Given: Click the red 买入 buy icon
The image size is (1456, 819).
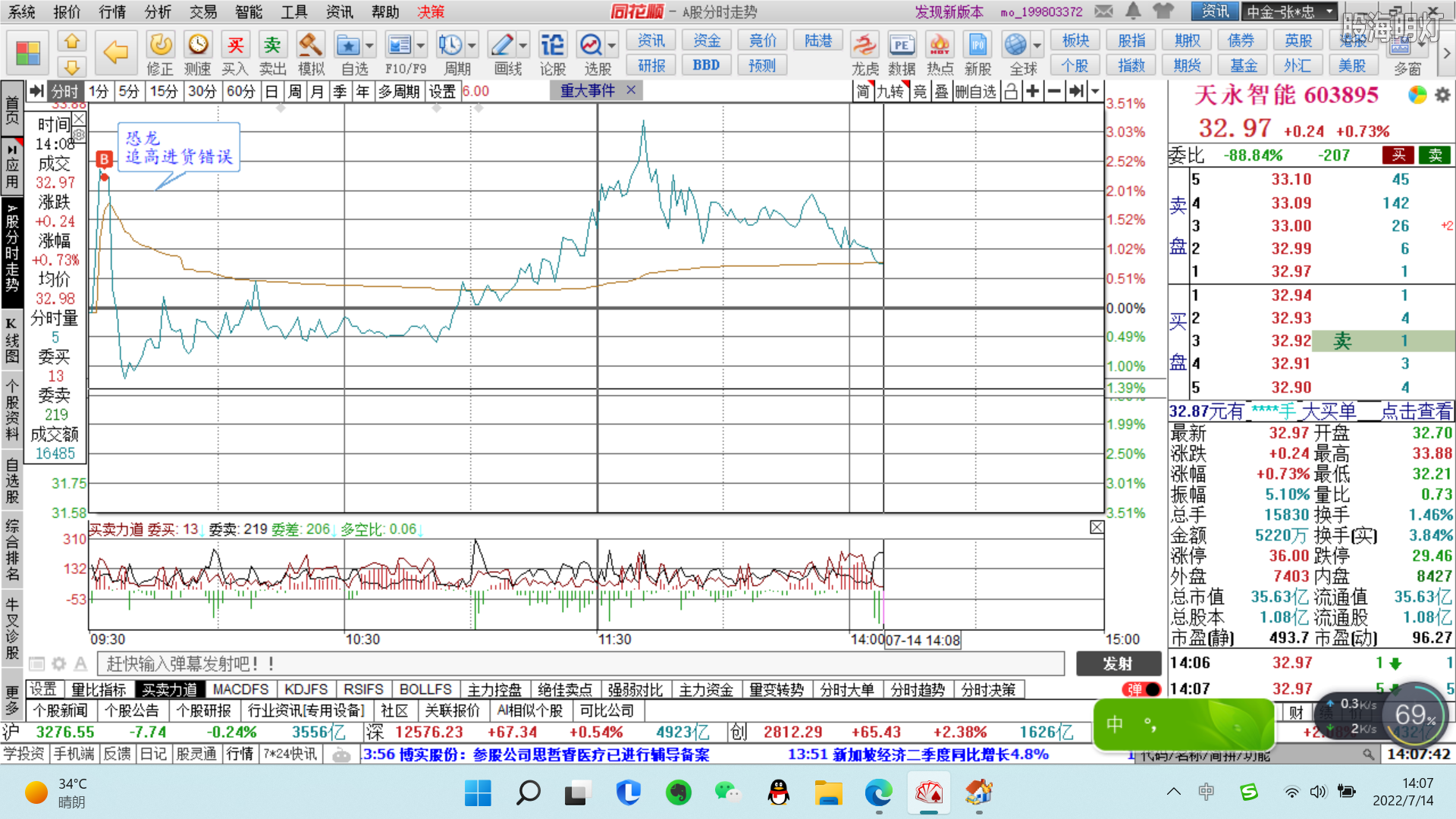Looking at the screenshot, I should tap(235, 45).
